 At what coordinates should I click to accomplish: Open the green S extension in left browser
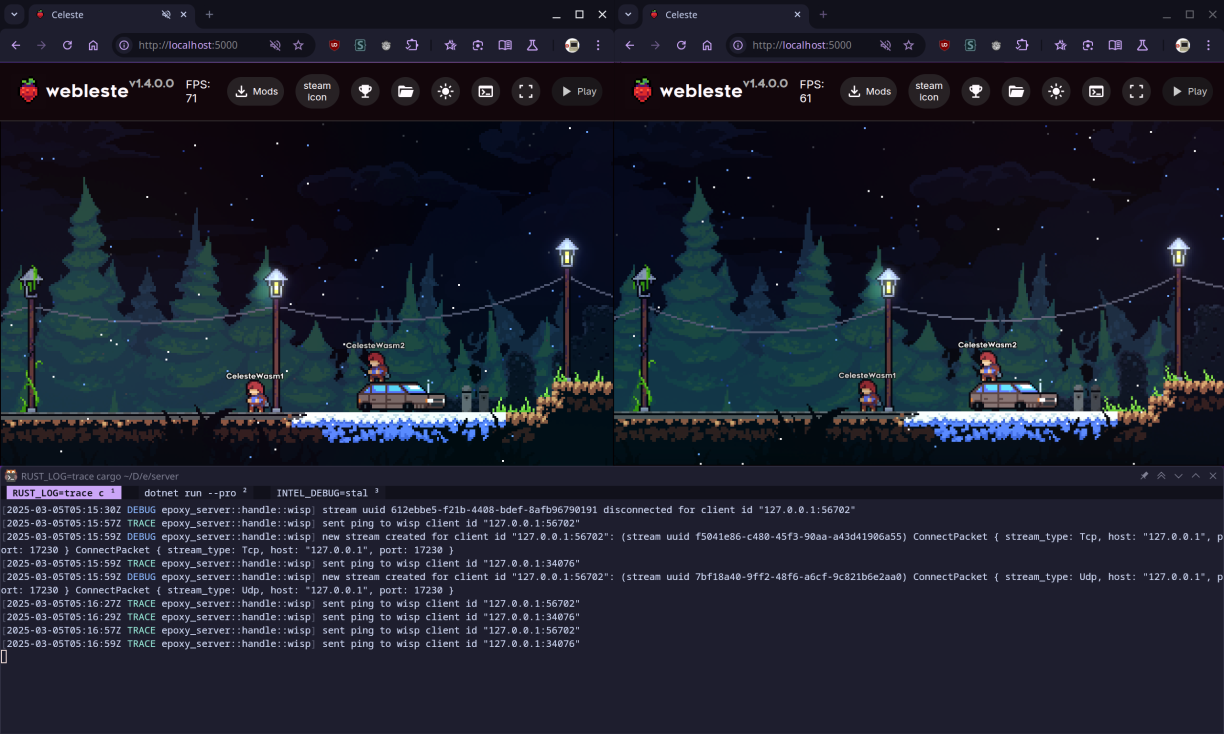pyautogui.click(x=360, y=45)
